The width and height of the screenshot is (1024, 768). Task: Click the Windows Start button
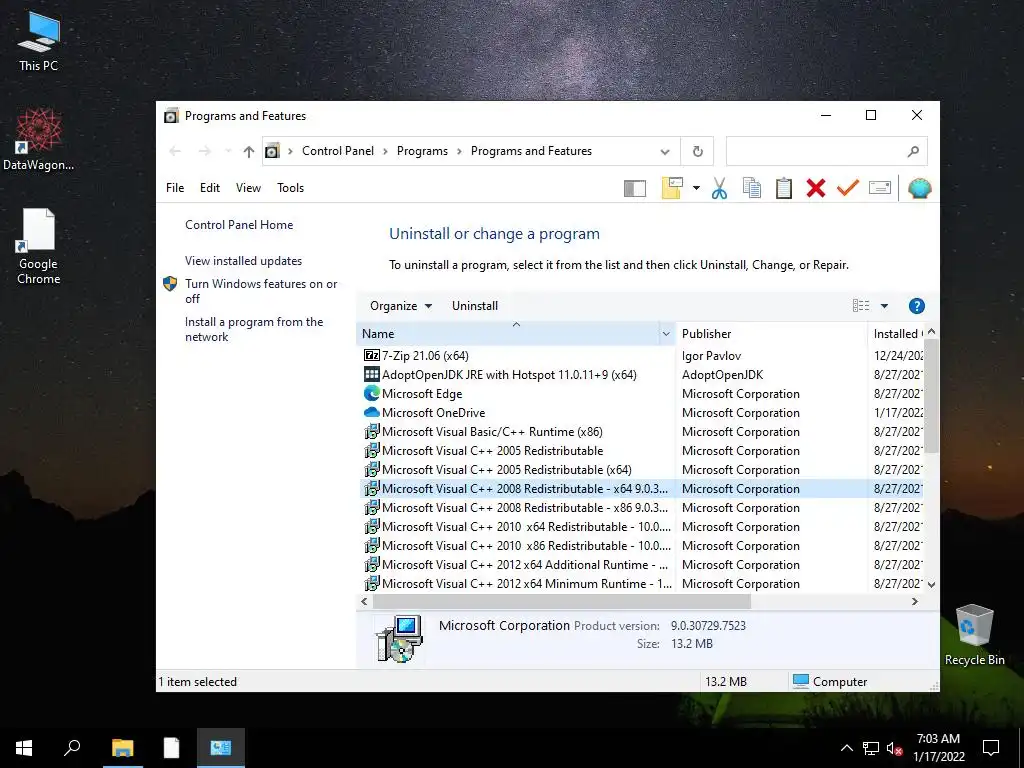click(24, 748)
